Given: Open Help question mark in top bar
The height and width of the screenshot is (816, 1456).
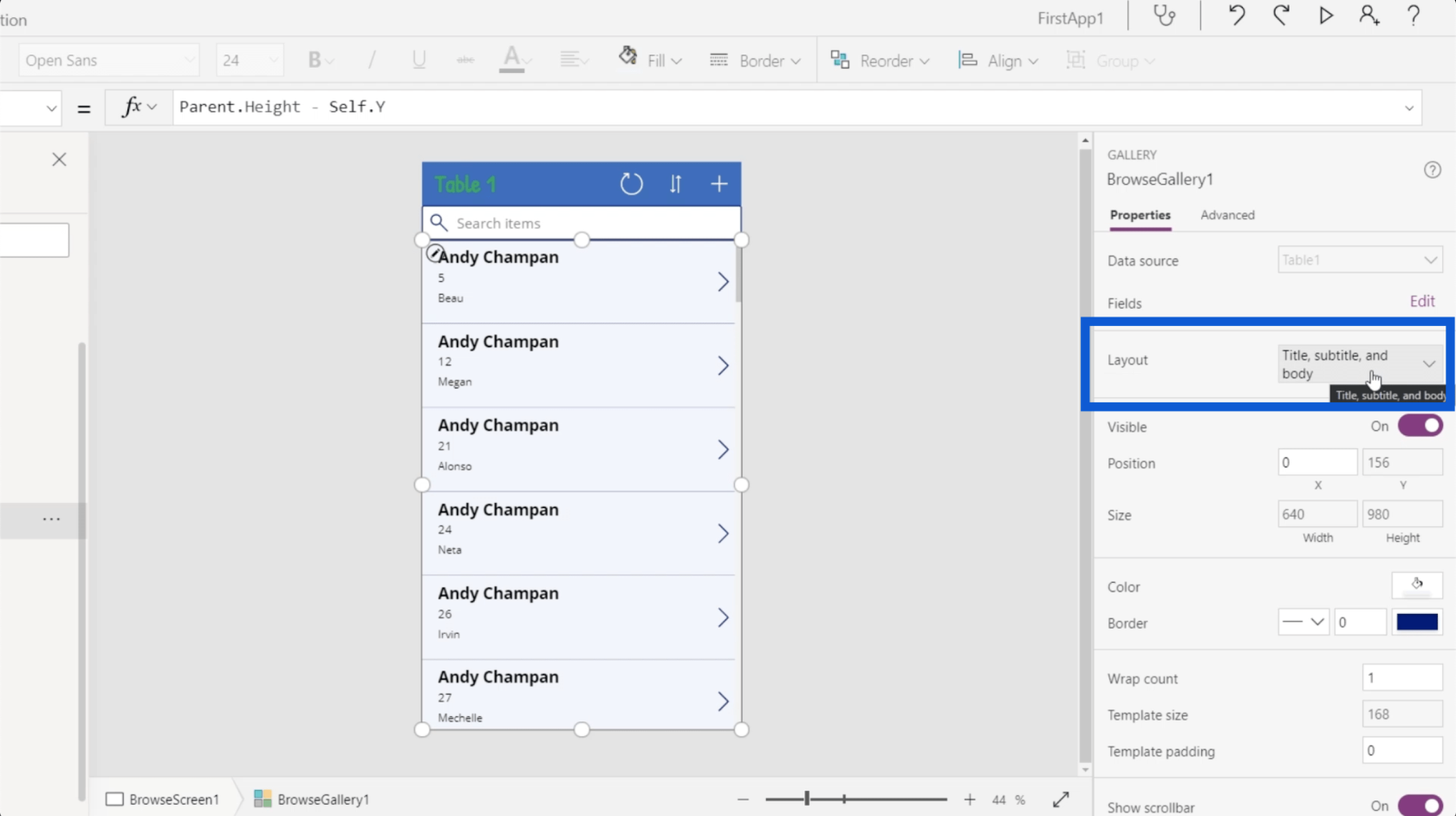Looking at the screenshot, I should [1414, 16].
